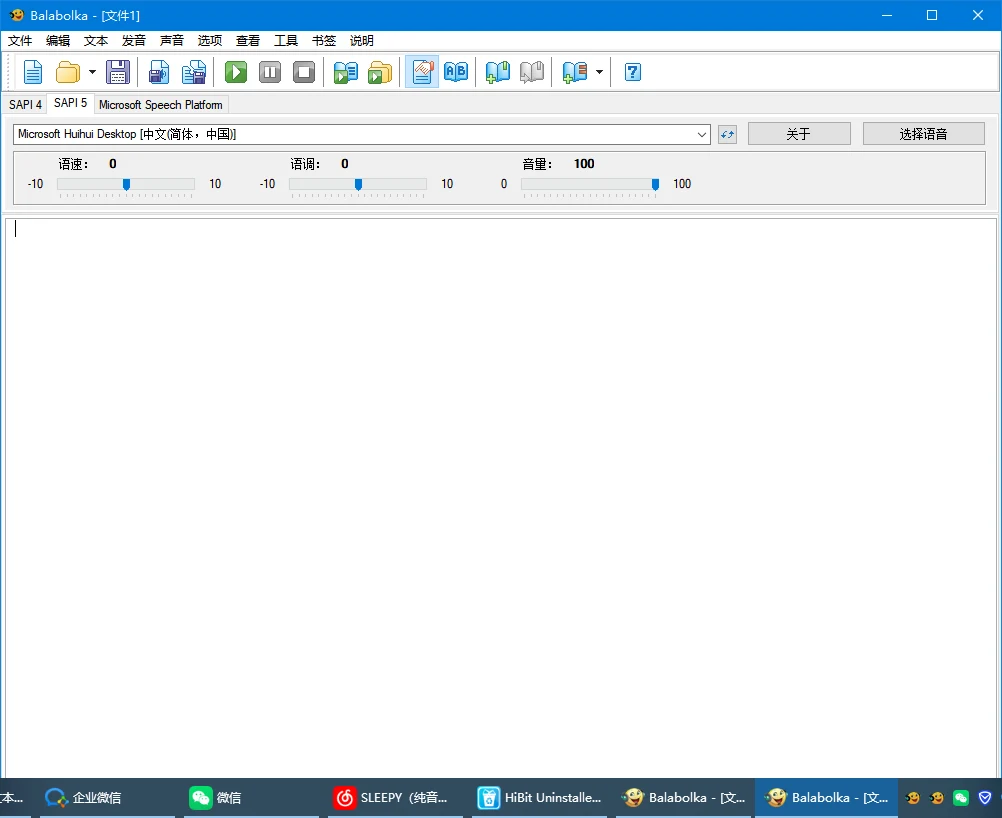Click the 语速 label text
The width and height of the screenshot is (1002, 818).
click(73, 164)
